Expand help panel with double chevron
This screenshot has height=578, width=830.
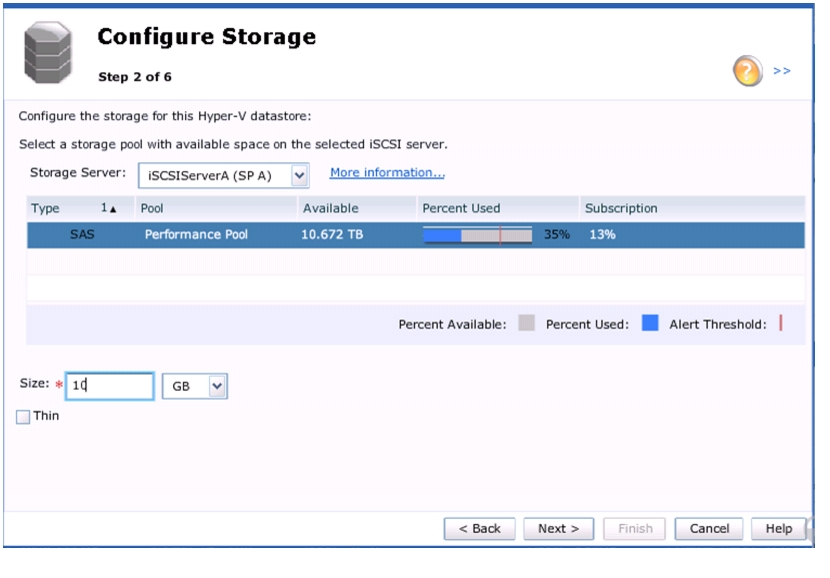781,71
